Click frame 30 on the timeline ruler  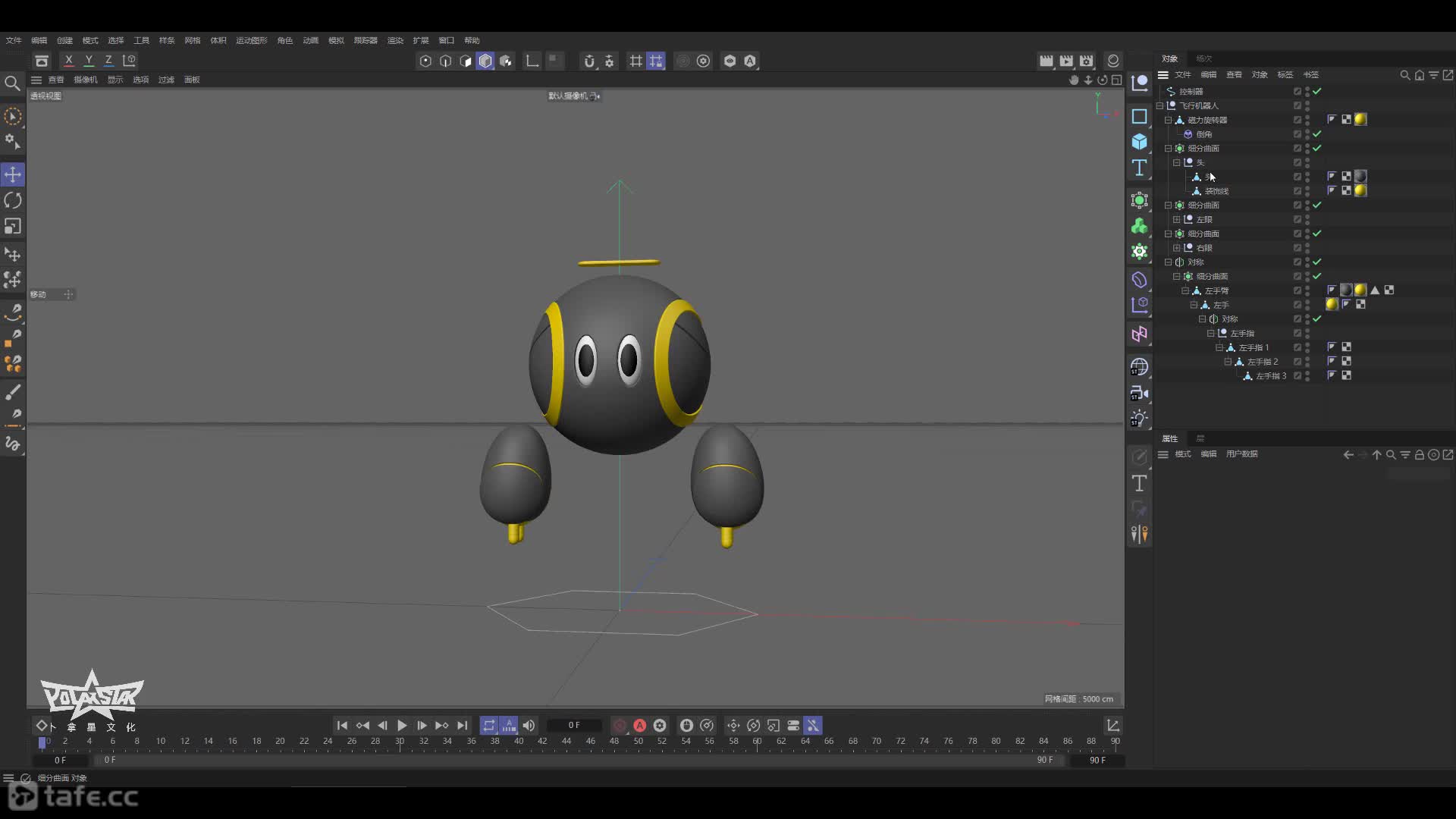400,742
